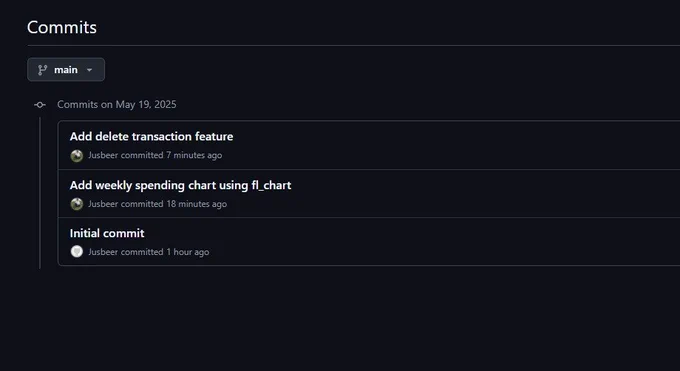Click the '7 minutes ago' timestamp
The image size is (680, 371).
pos(194,155)
